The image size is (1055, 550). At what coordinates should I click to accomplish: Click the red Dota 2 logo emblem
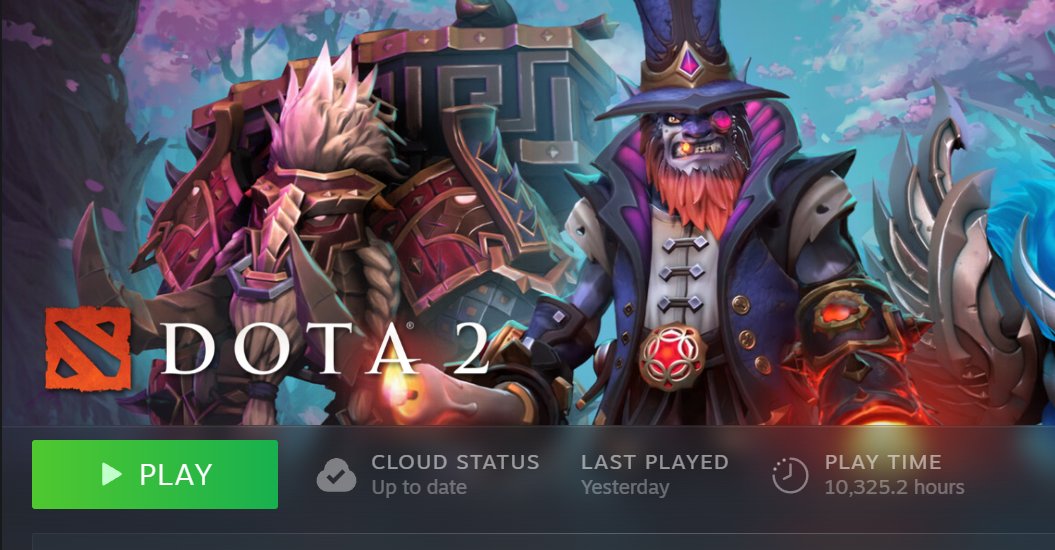88,349
